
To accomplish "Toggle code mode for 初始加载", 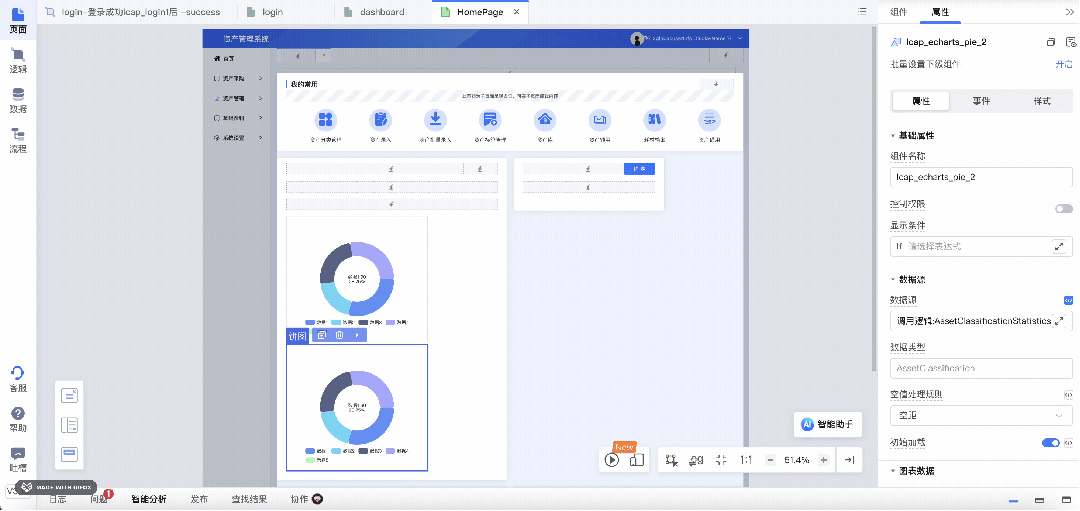I will (1068, 442).
